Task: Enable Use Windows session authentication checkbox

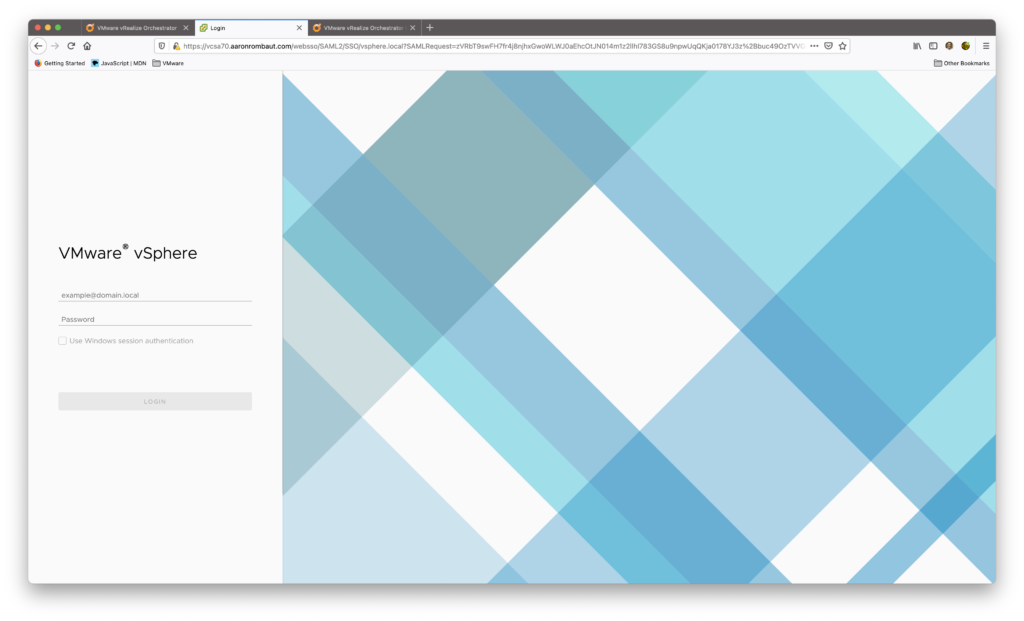Action: point(63,341)
